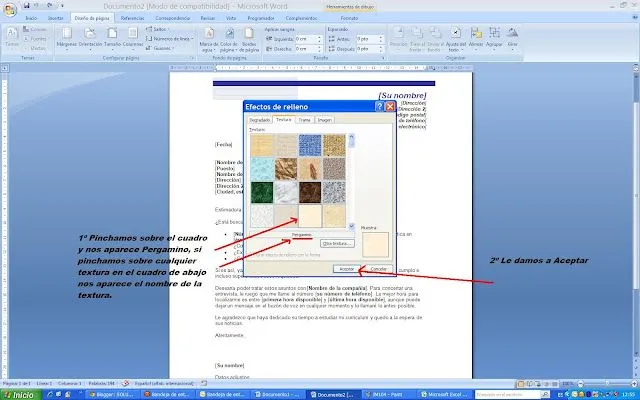This screenshot has width=640, height=400.
Task: Open the Girar rotate menu
Action: click(513, 40)
